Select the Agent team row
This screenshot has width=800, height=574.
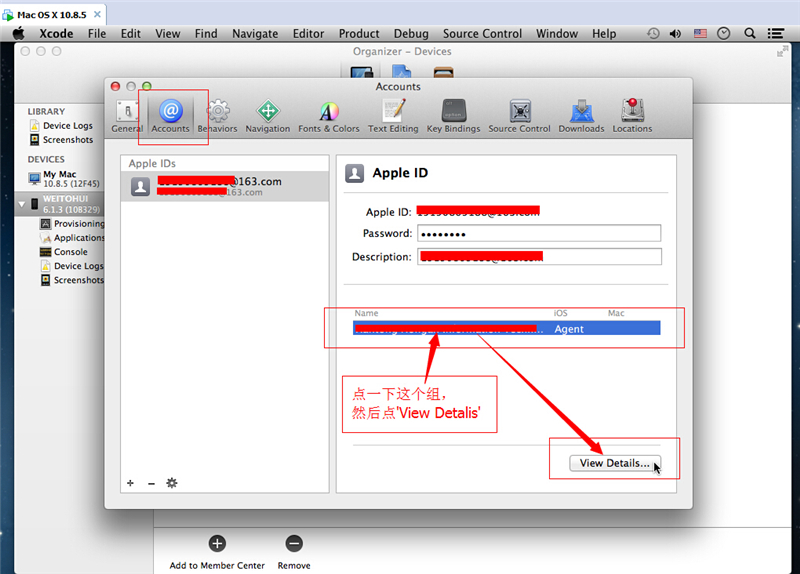click(507, 328)
